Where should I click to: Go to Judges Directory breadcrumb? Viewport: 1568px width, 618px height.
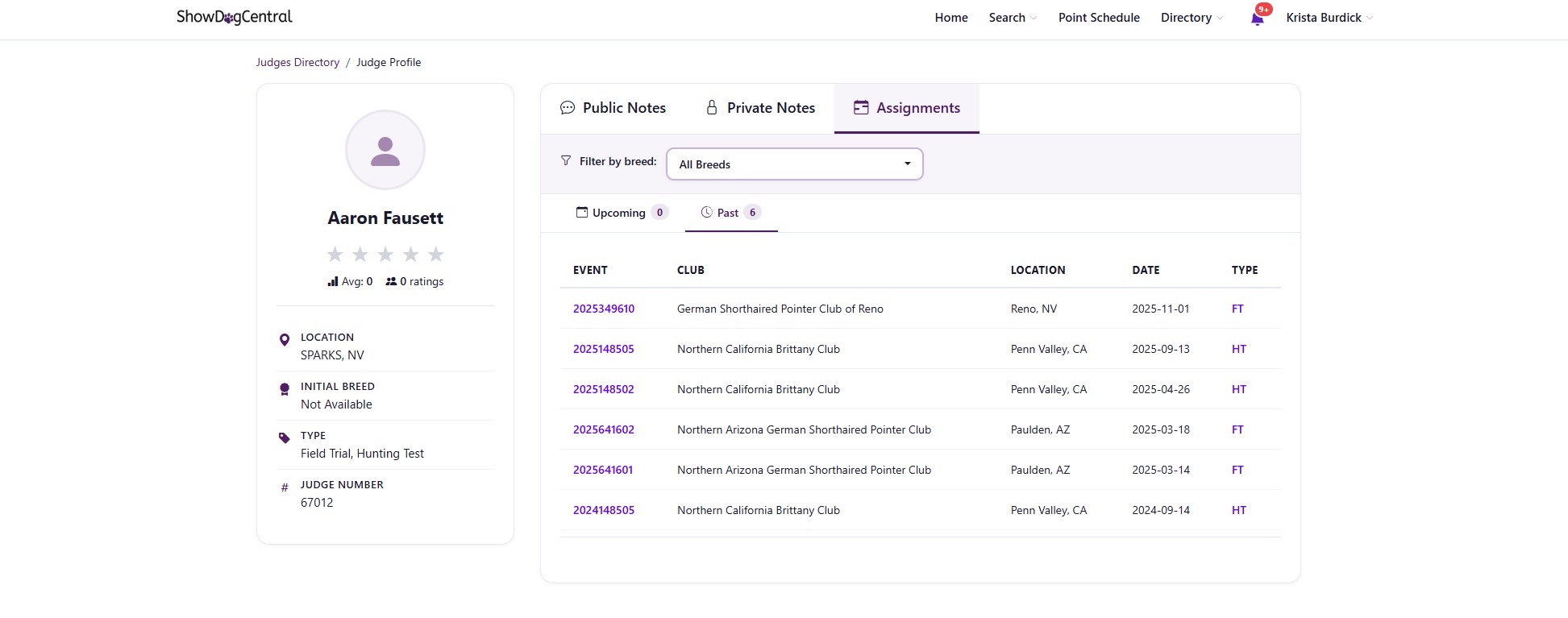pyautogui.click(x=297, y=62)
